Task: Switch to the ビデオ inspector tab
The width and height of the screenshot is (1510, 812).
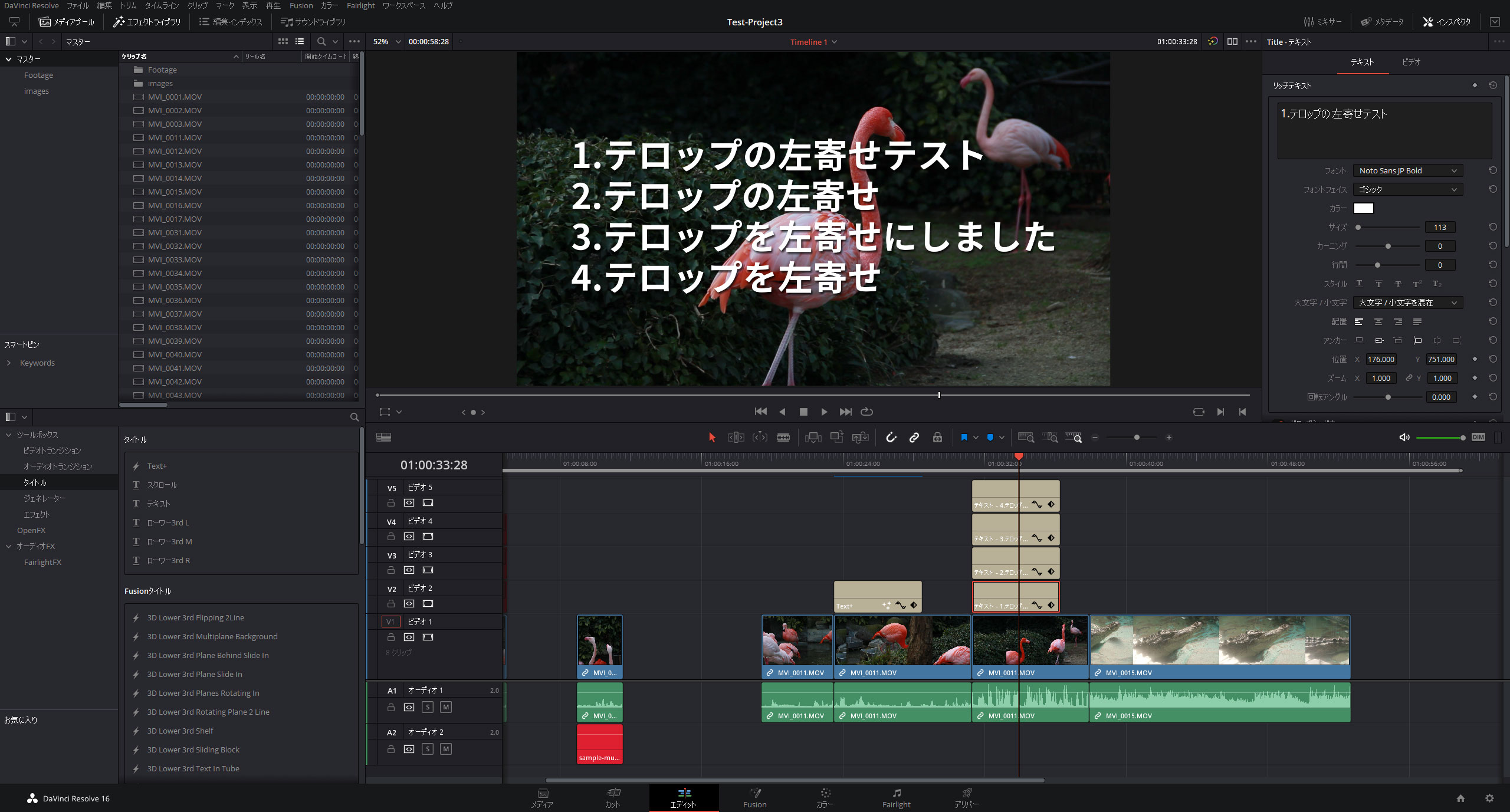Action: 1411,62
